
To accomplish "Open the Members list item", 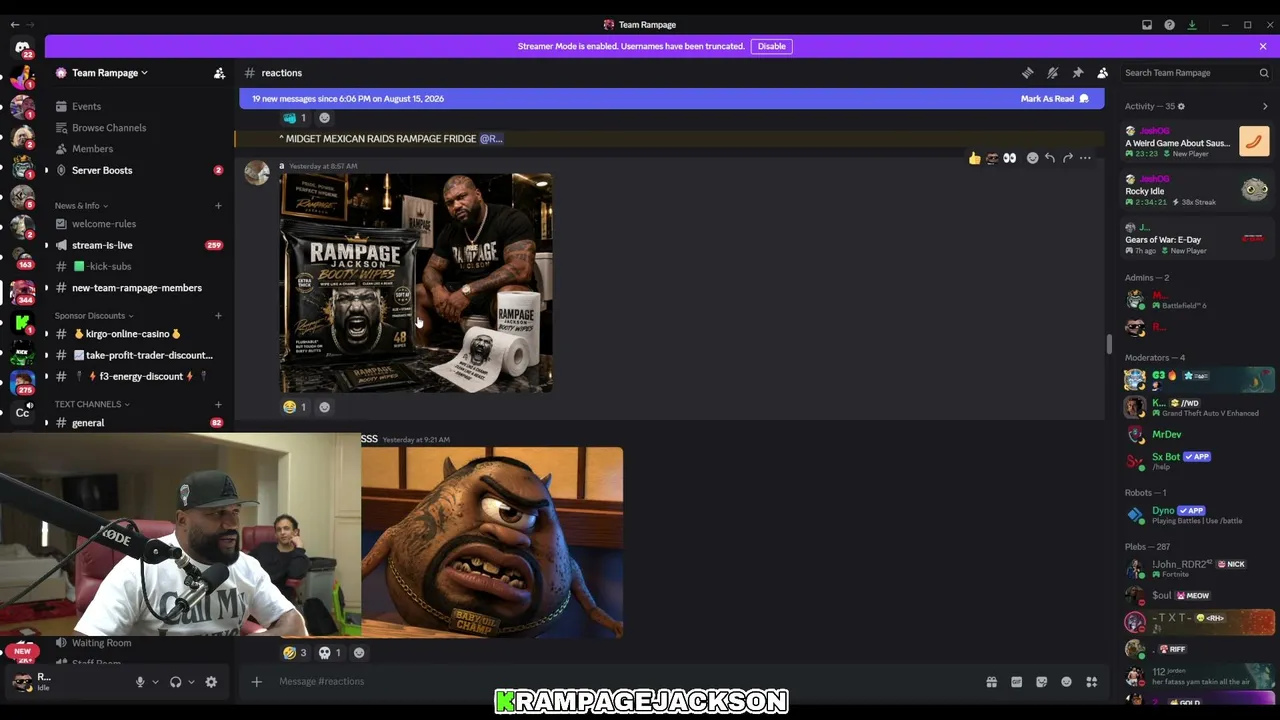I will 139,149.
